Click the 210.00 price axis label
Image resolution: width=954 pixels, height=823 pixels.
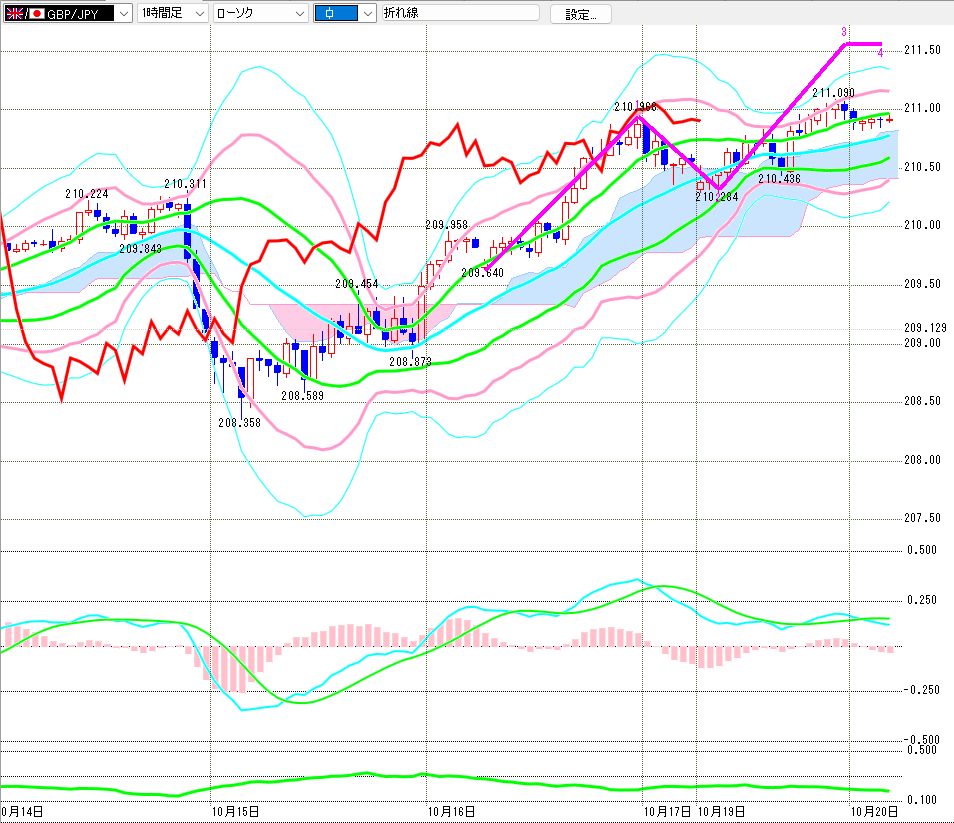click(x=922, y=226)
